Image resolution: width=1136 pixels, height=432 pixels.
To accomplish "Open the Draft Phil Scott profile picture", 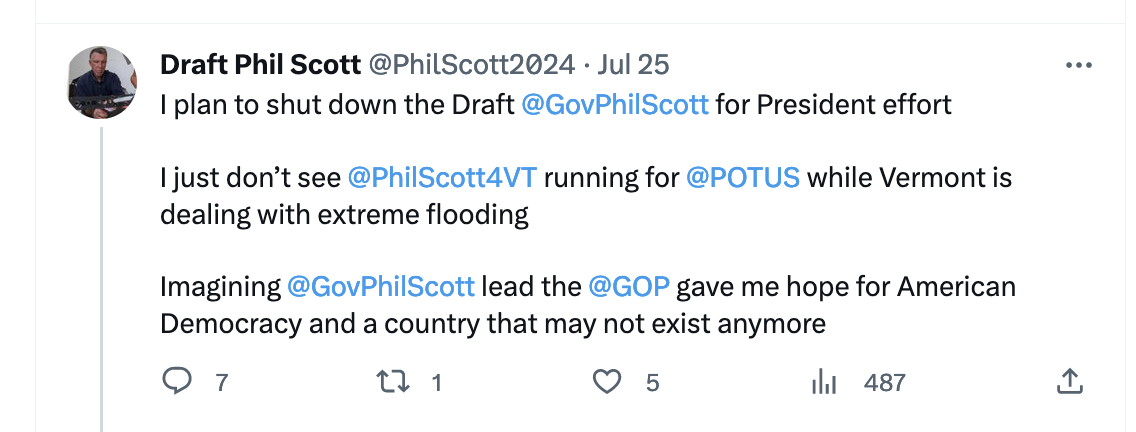I will [x=102, y=82].
